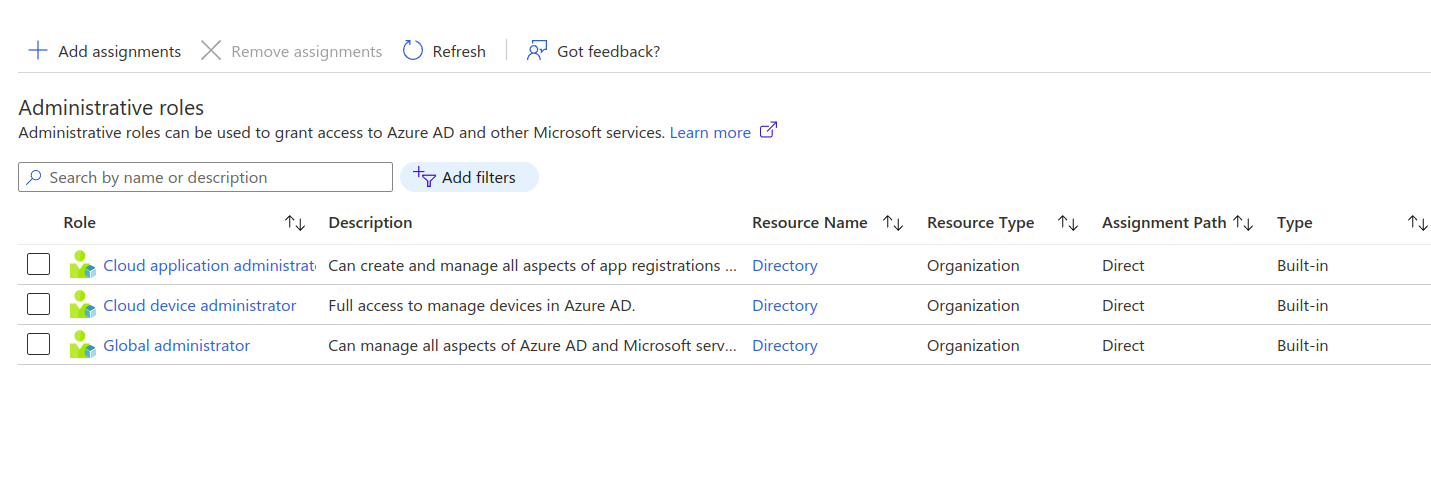This screenshot has height=494, width=1431.
Task: Click external link icon beside Learn more
Action: coord(768,131)
